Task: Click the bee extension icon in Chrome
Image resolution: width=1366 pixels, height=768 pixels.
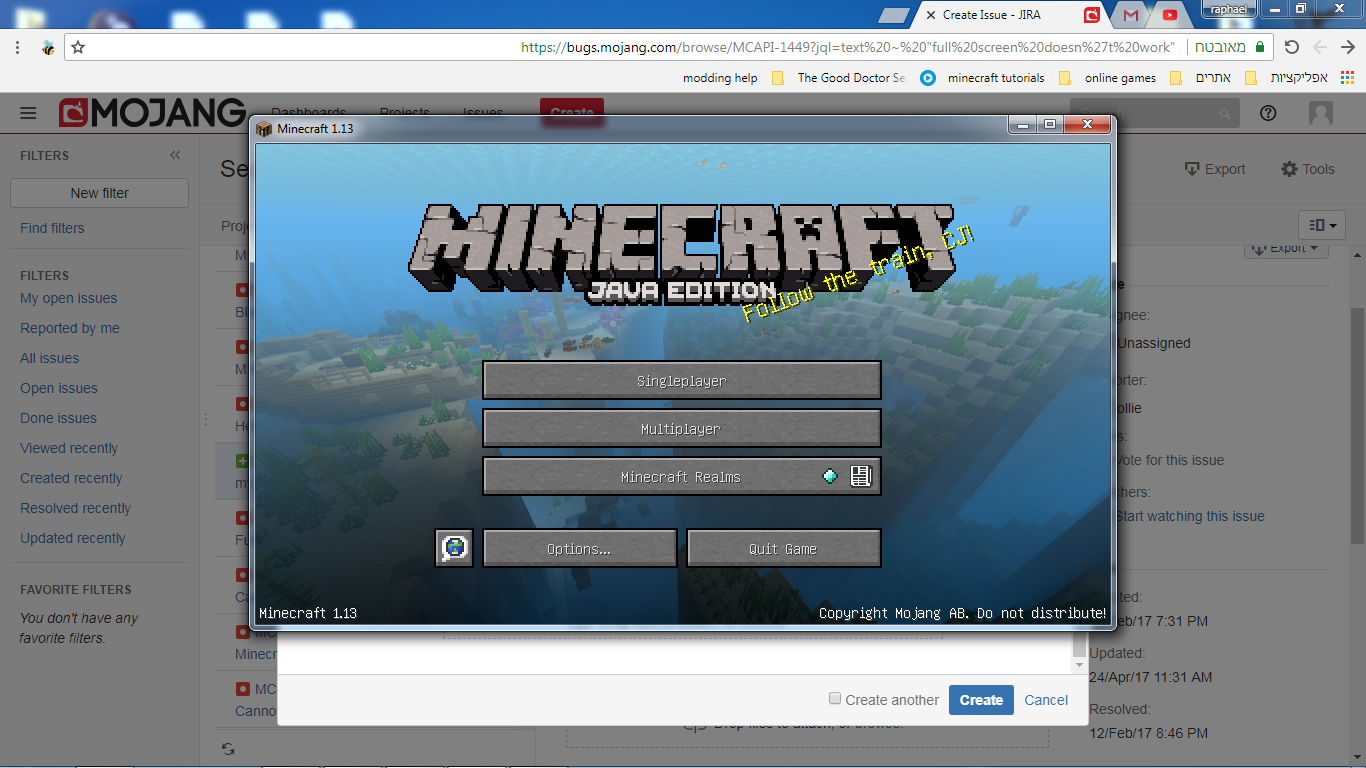Action: click(x=47, y=47)
